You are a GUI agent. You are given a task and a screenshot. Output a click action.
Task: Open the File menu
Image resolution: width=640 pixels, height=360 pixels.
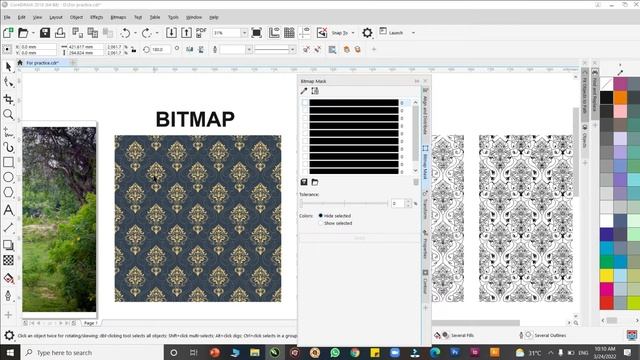(x=7, y=17)
